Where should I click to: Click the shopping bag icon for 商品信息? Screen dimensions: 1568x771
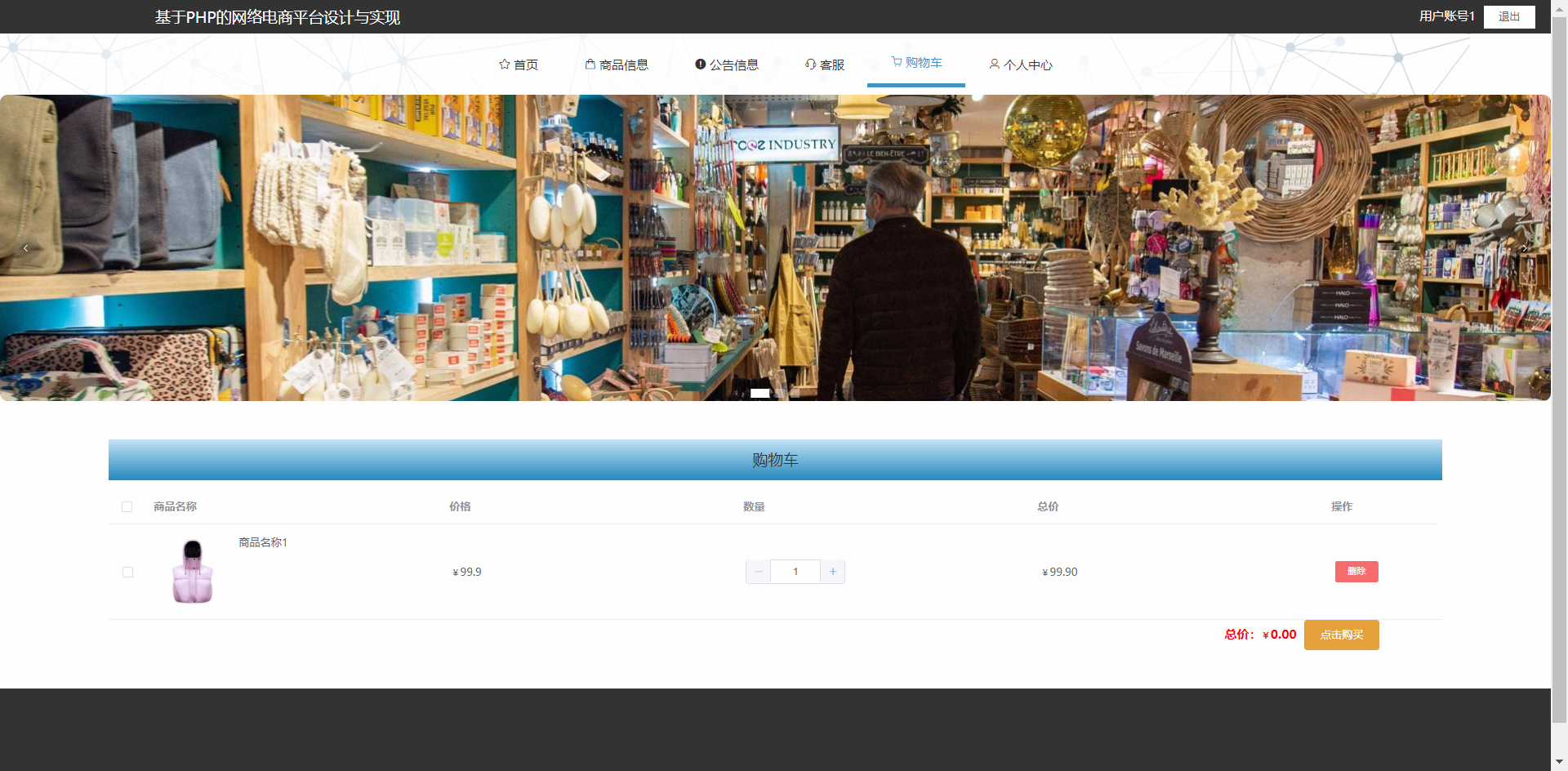click(x=590, y=65)
